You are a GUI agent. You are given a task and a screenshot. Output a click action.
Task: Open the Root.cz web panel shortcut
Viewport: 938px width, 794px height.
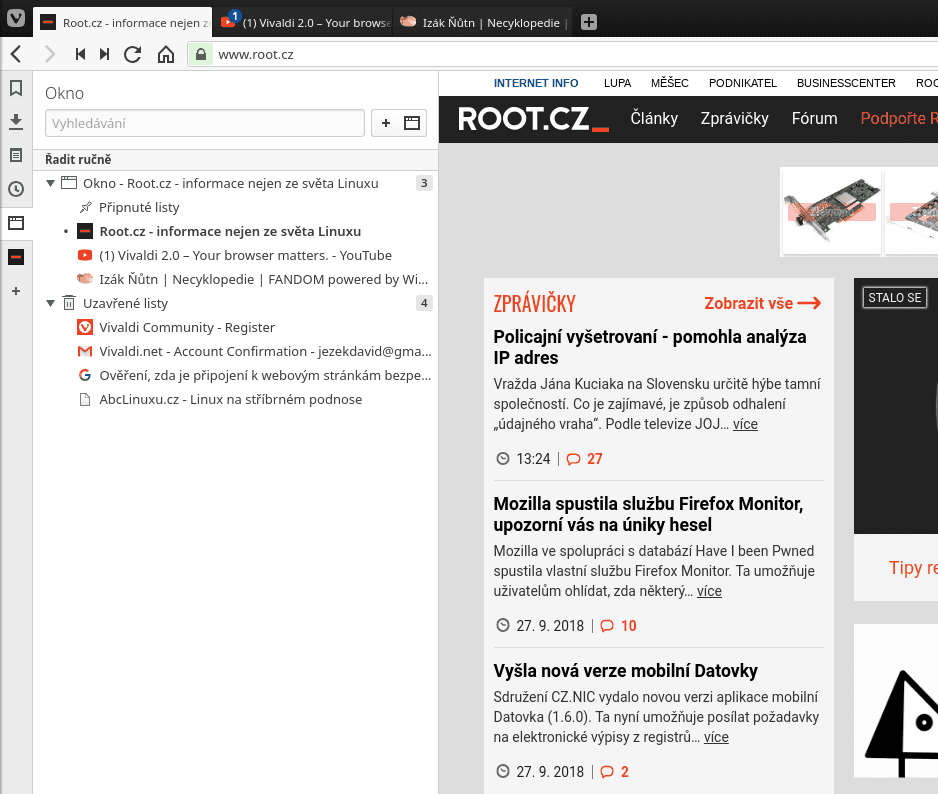coord(15,256)
